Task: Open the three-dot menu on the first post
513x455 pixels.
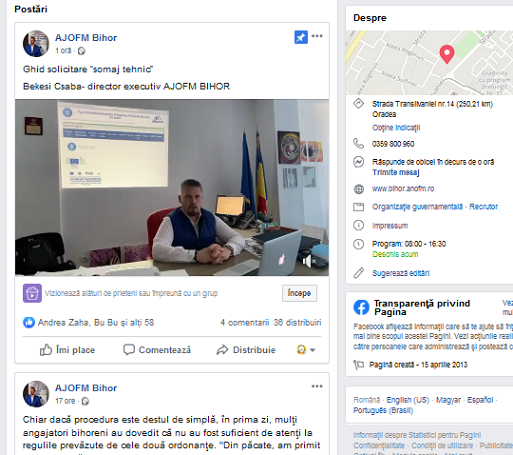Action: [x=317, y=36]
